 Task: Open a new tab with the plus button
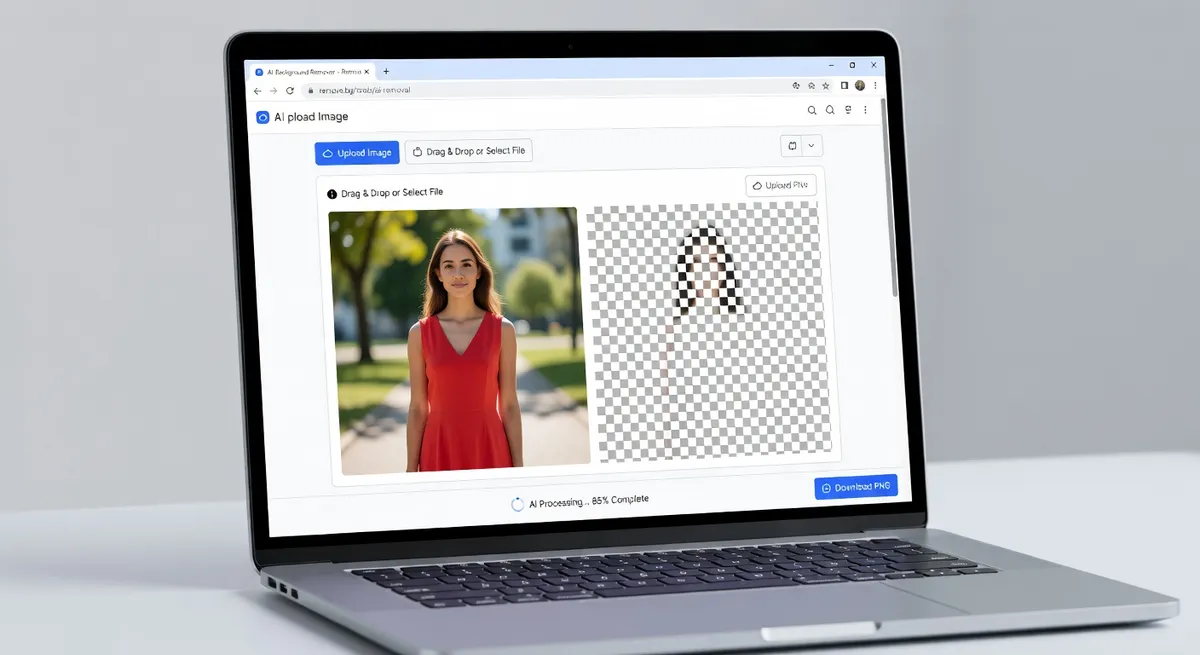pos(386,71)
